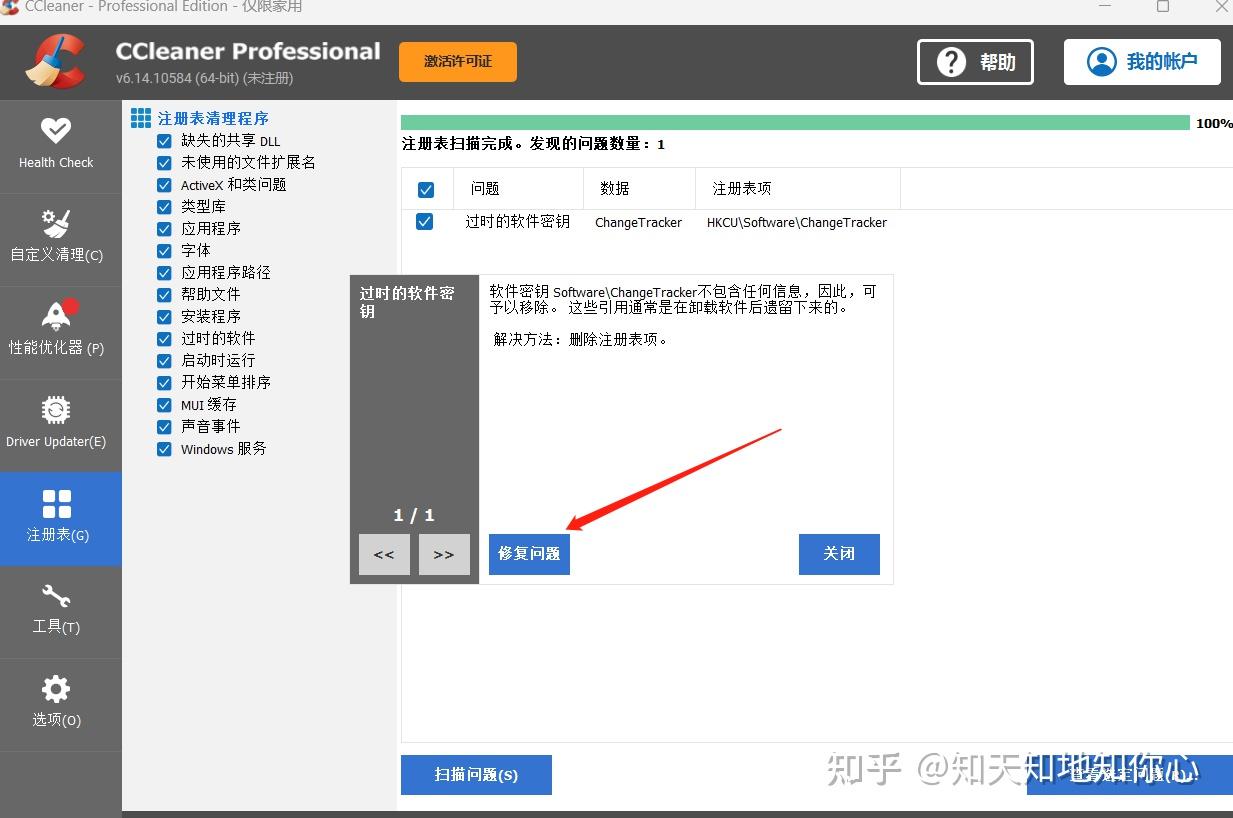Go to next issue with >> button
1233x818 pixels.
click(444, 555)
